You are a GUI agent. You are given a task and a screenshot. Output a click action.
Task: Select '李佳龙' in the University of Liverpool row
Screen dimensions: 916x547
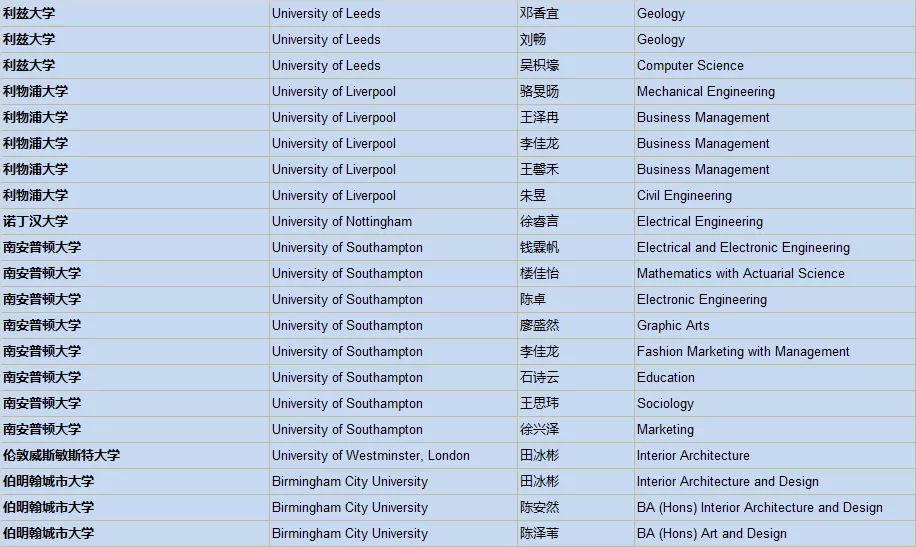(539, 144)
